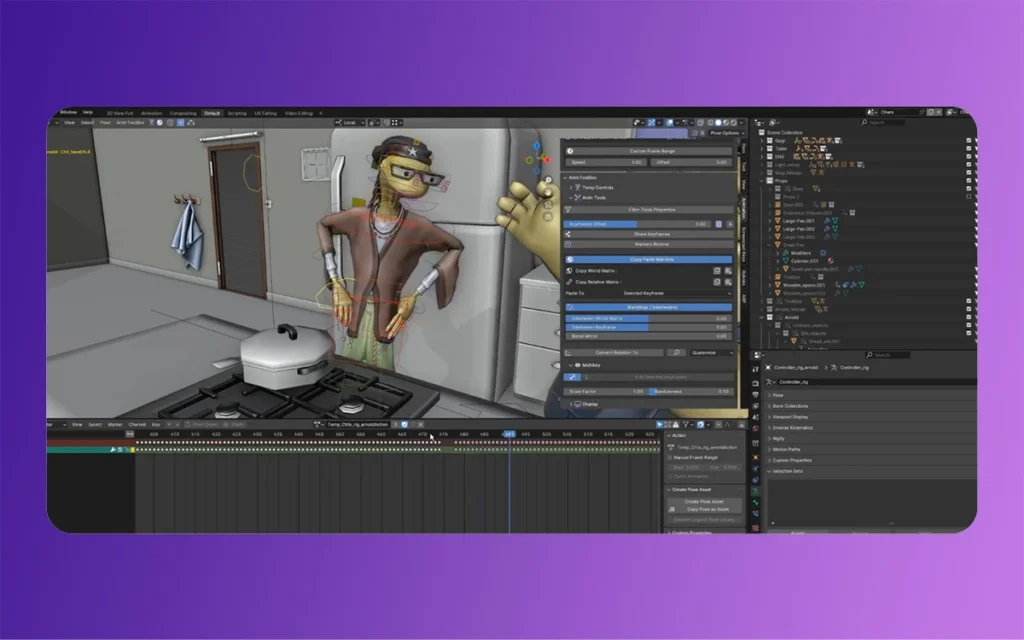1024x640 pixels.
Task: Collapse the Multikey section
Action: click(571, 365)
